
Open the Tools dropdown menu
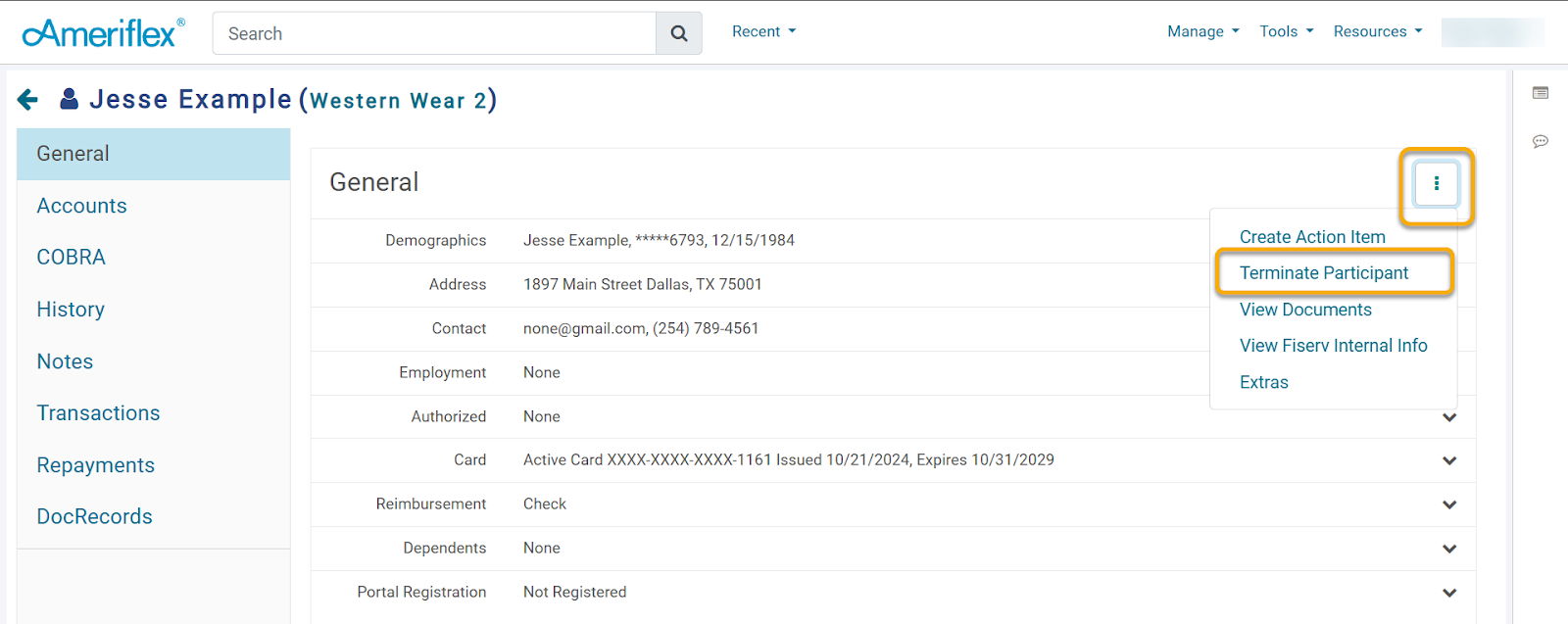[1286, 31]
